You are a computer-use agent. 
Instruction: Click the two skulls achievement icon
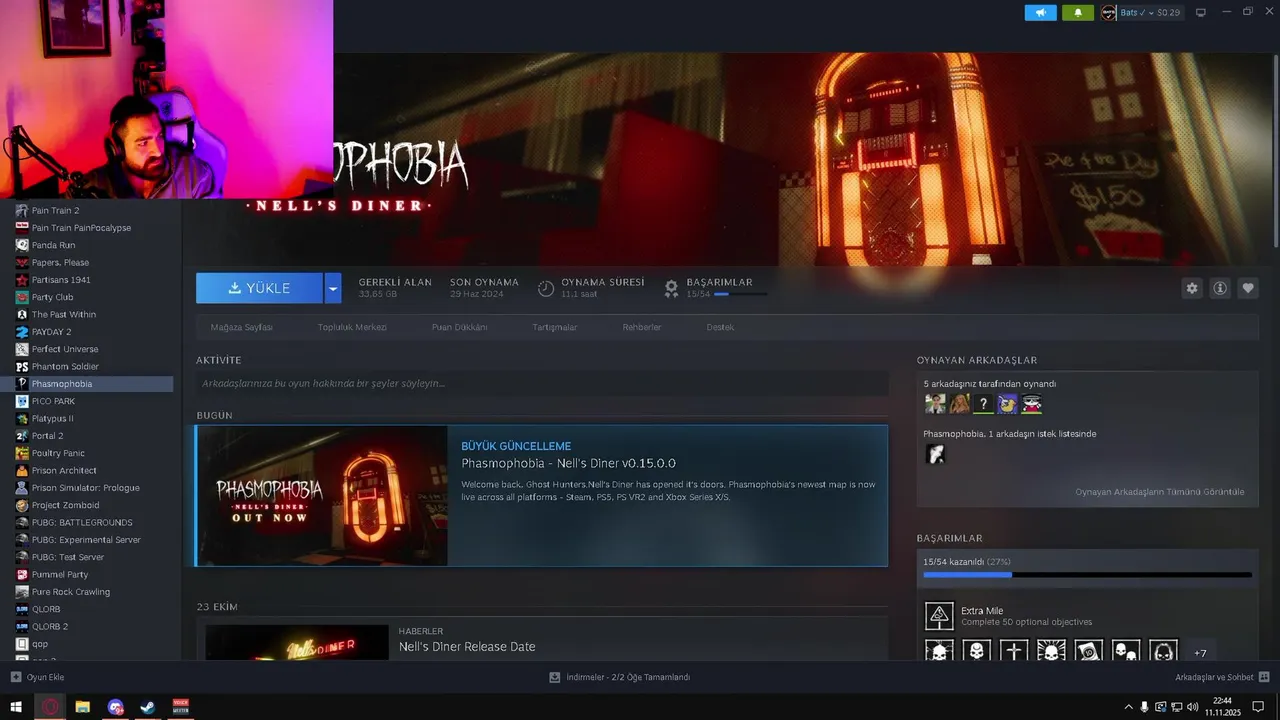1126,651
